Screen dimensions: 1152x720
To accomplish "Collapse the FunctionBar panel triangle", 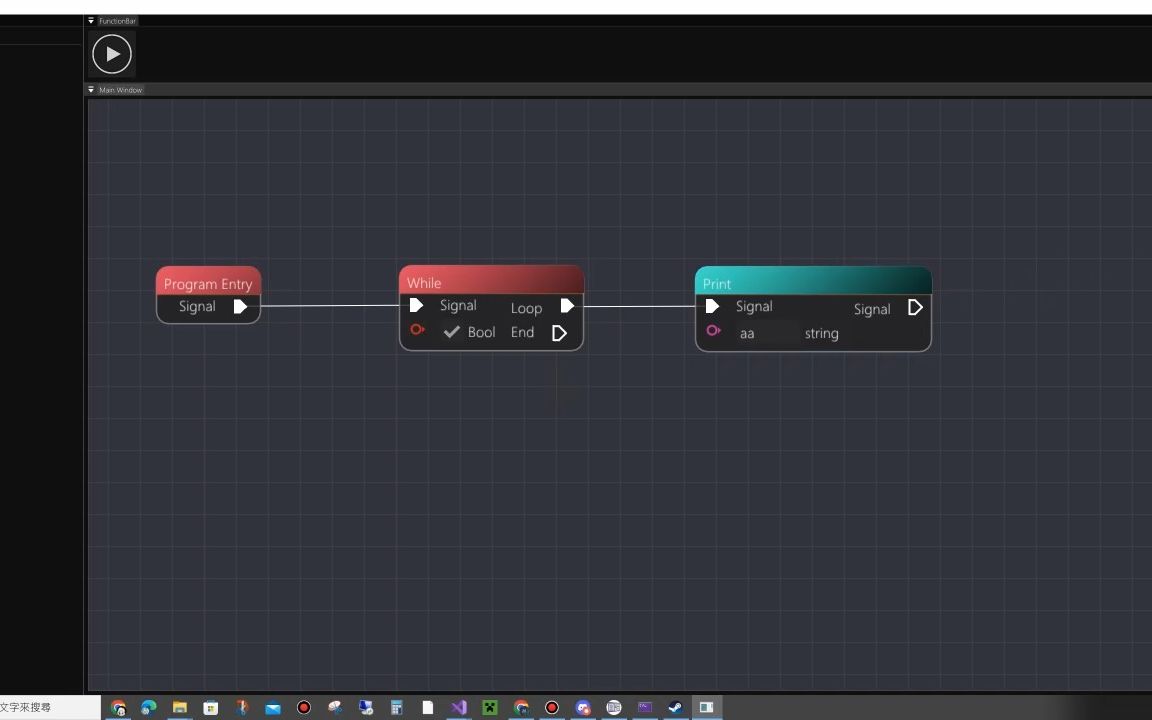I will [x=91, y=21].
